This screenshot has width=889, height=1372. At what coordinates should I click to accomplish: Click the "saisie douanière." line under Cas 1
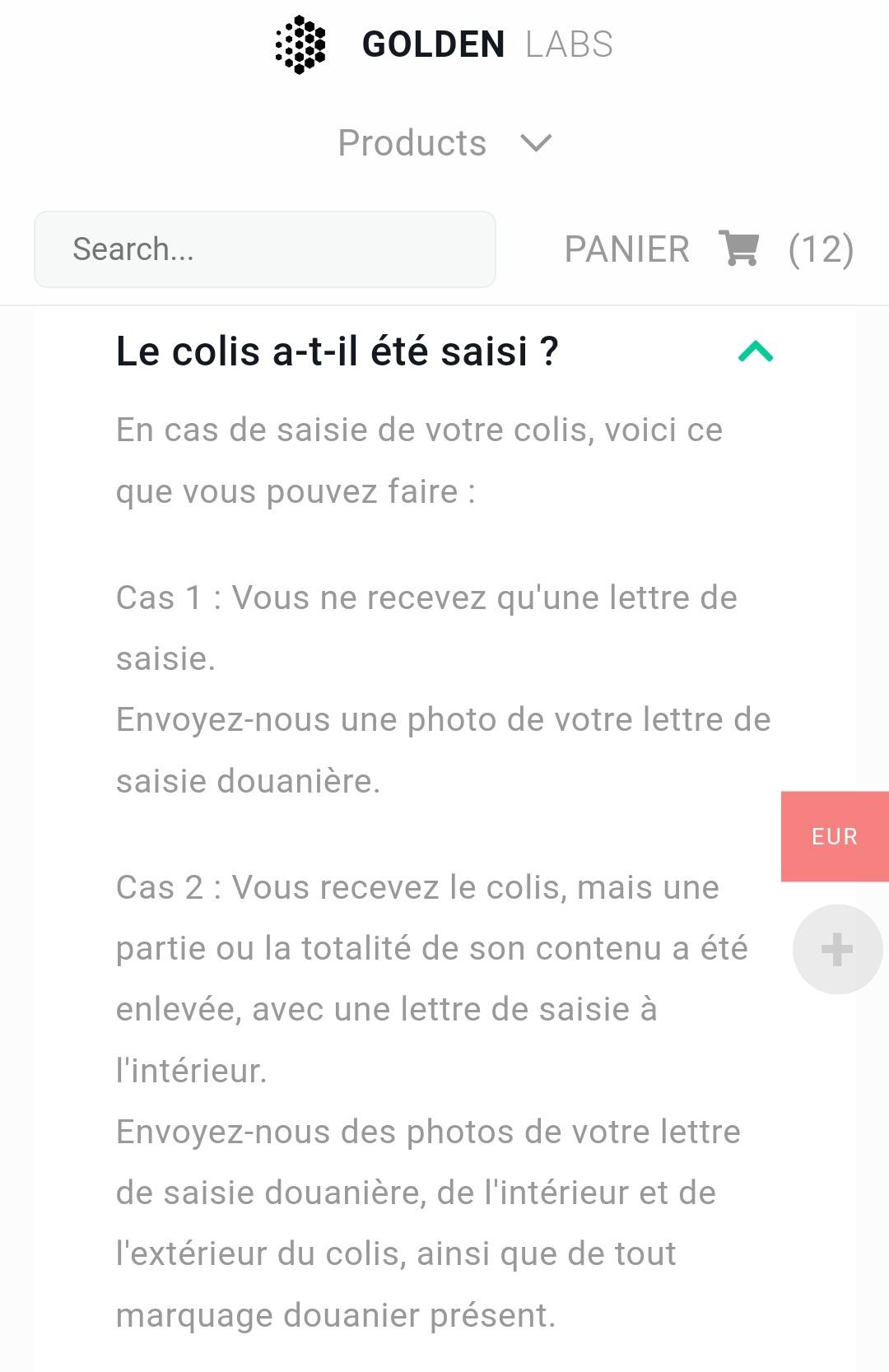[248, 781]
